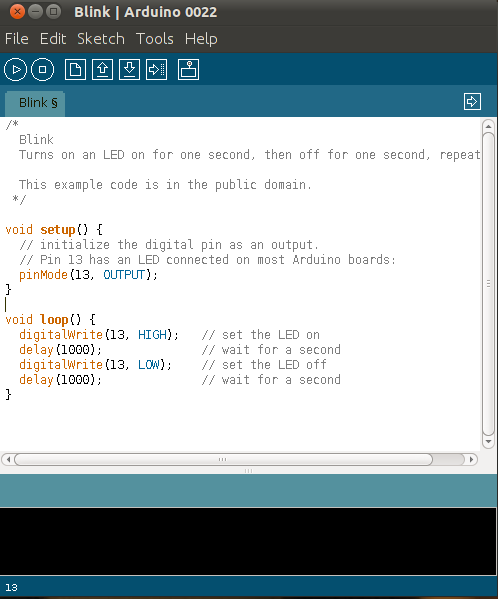This screenshot has width=498, height=599.
Task: Place cursor on the pinMode(13, OUTPUT) line
Action: click(88, 275)
